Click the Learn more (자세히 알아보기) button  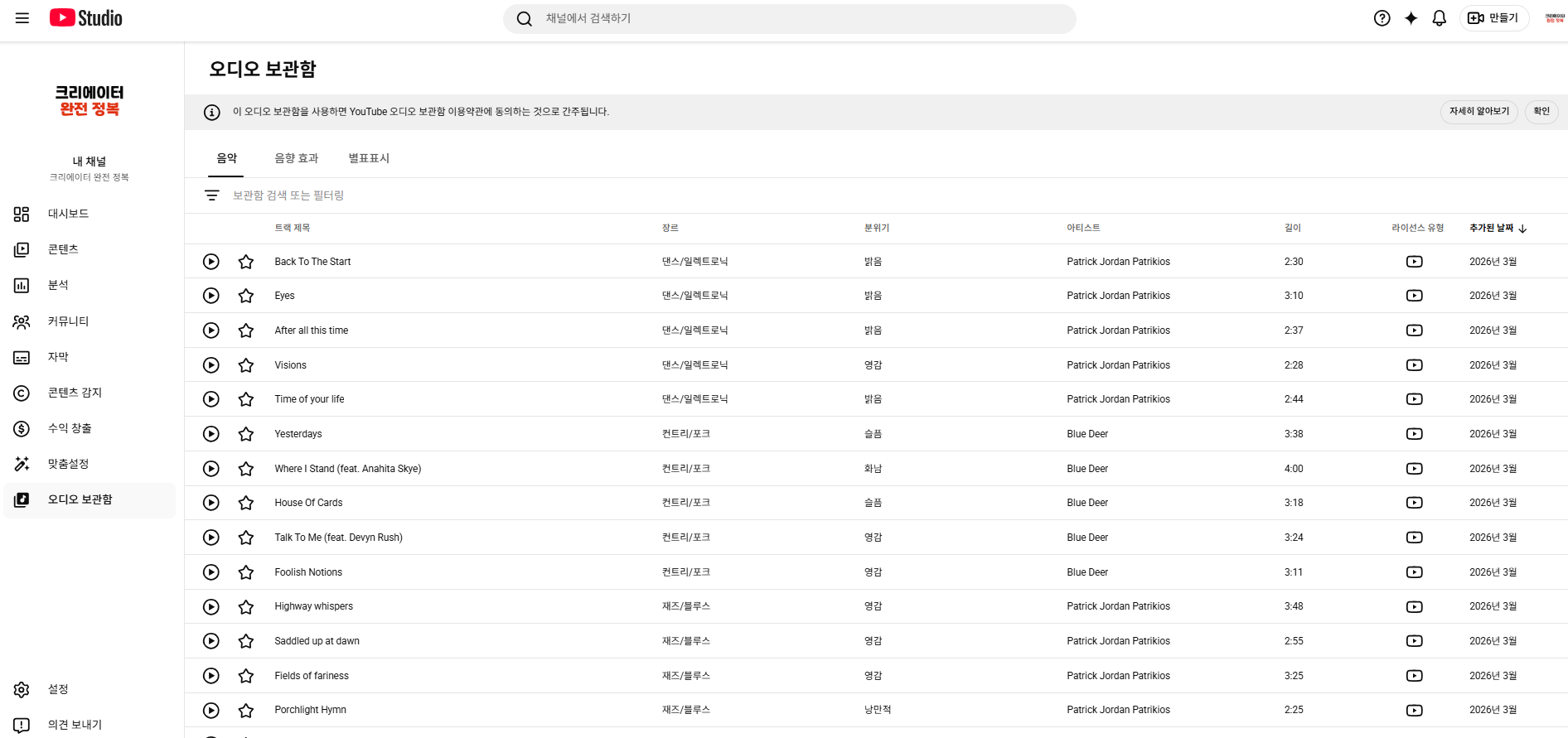(1478, 112)
